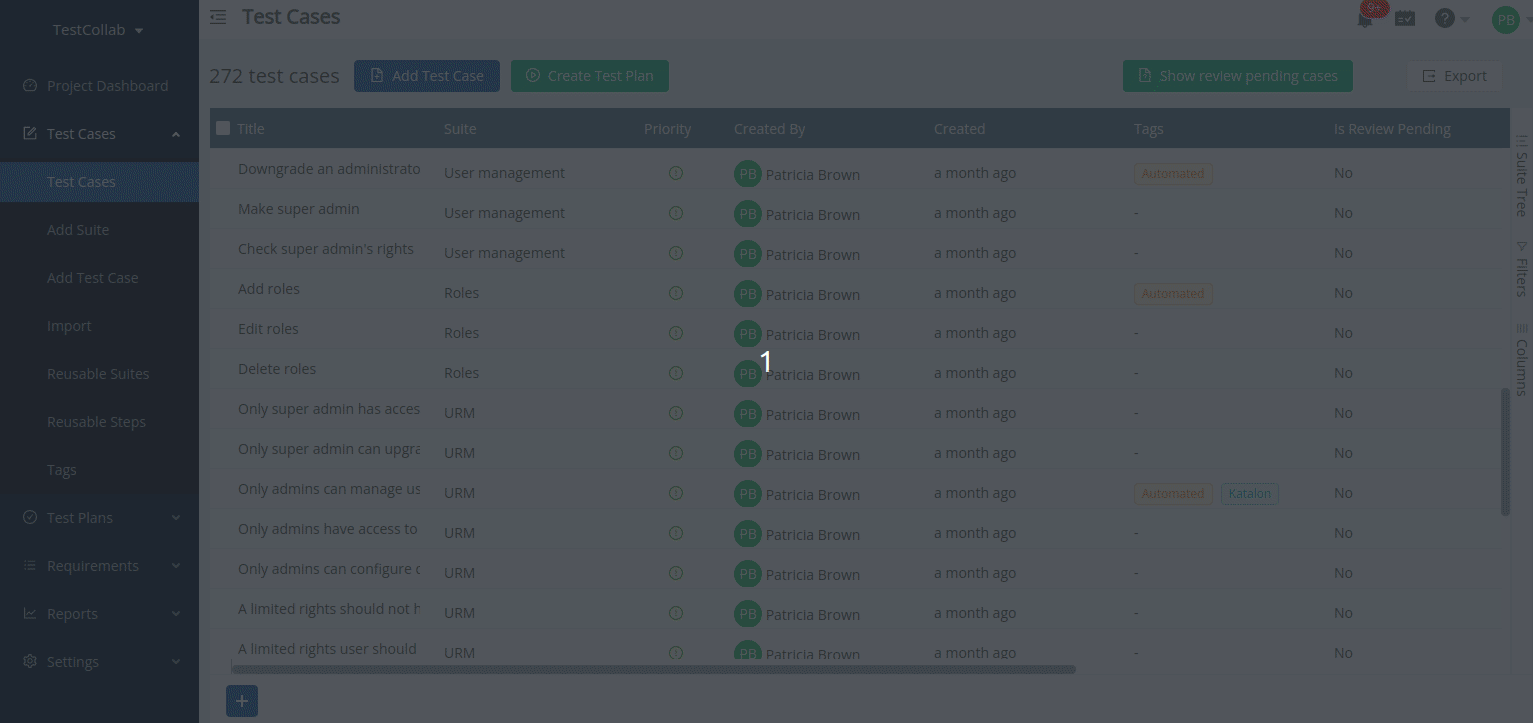
Task: Open the Edit roles test case
Action: point(268,329)
